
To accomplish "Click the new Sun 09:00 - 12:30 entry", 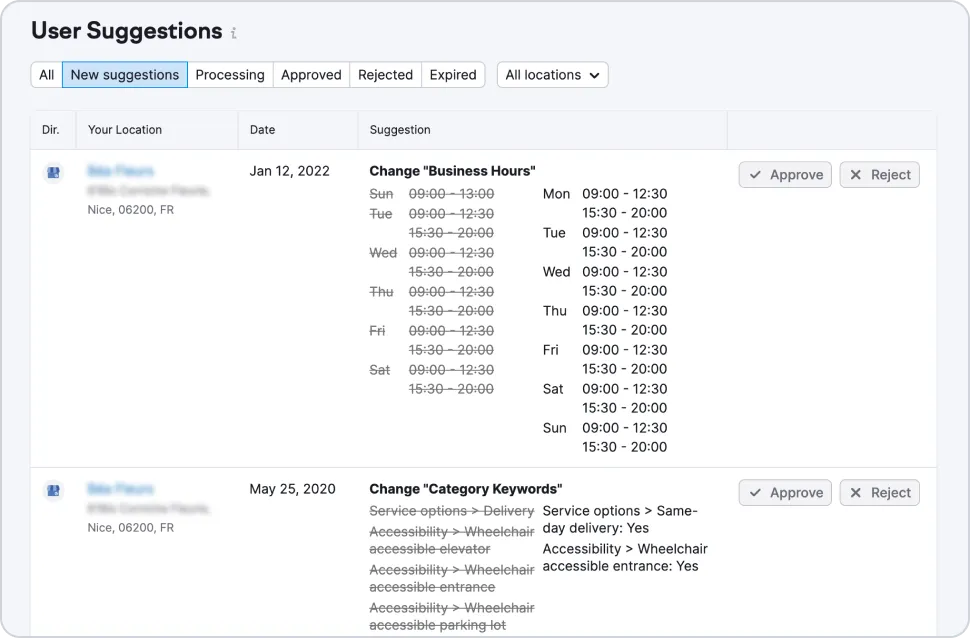I will (605, 428).
